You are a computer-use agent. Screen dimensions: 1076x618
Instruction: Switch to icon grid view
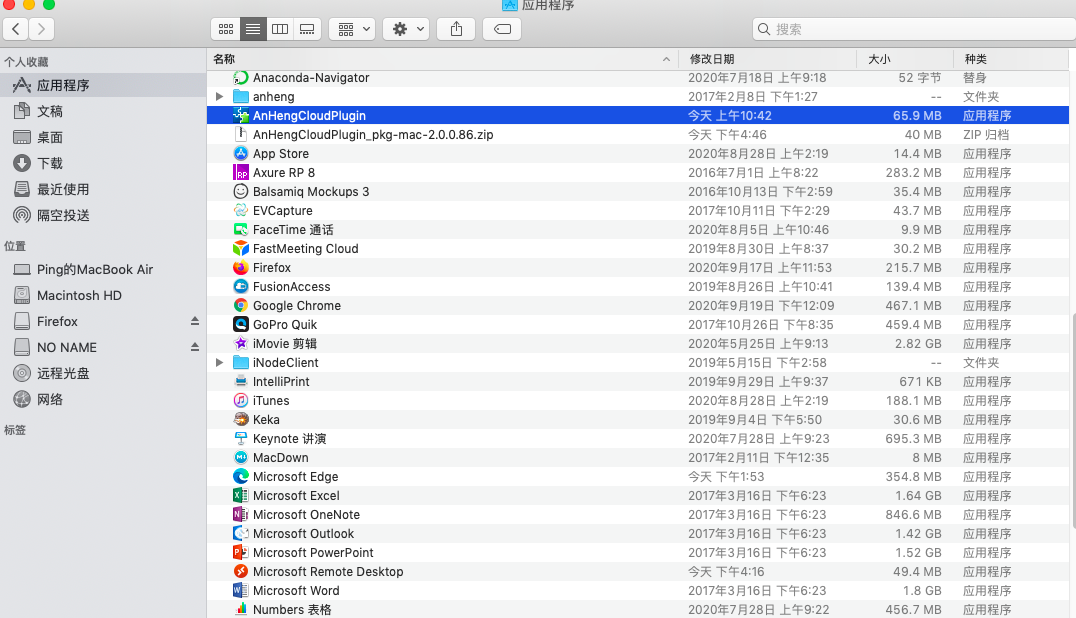coord(226,29)
